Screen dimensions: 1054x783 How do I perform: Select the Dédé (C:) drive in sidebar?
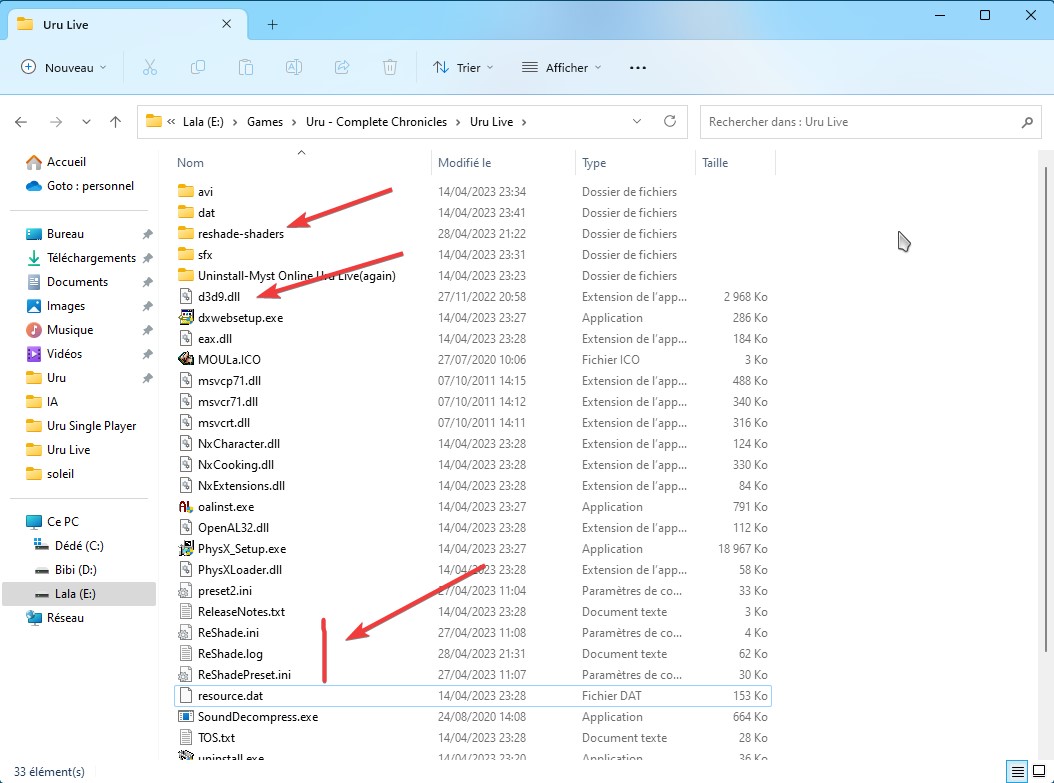click(79, 546)
